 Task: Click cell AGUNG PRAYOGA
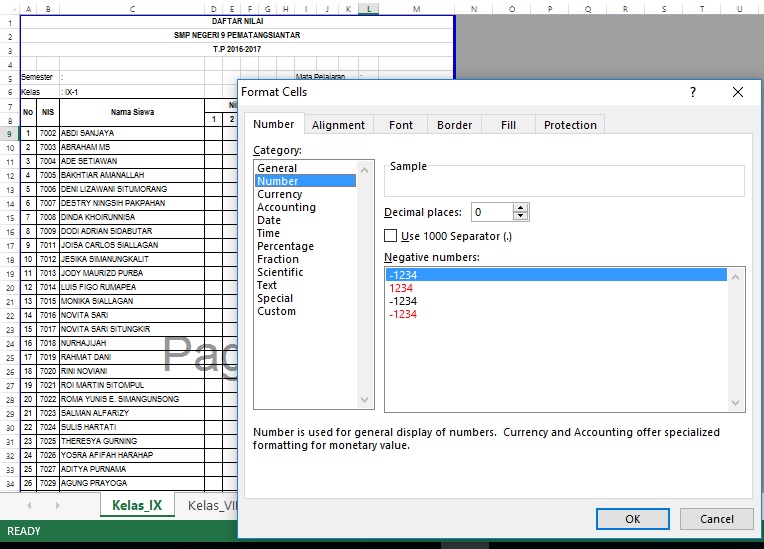point(132,483)
